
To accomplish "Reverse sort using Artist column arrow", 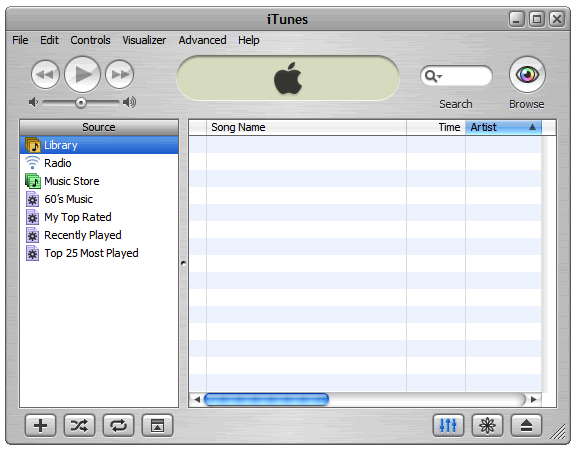I will [x=532, y=127].
